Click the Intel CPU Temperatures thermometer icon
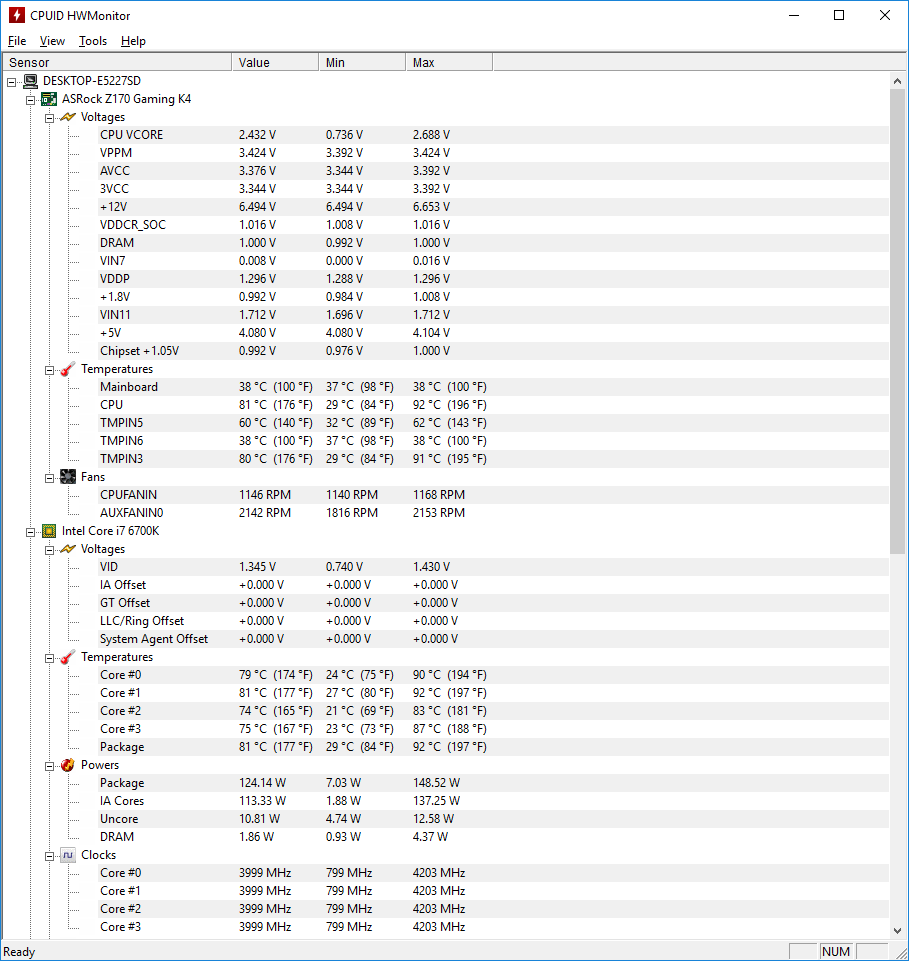The height and width of the screenshot is (961, 909). point(68,657)
